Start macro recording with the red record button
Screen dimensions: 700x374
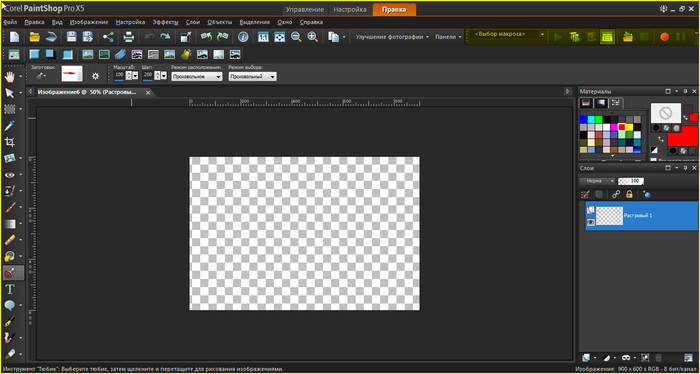click(665, 37)
